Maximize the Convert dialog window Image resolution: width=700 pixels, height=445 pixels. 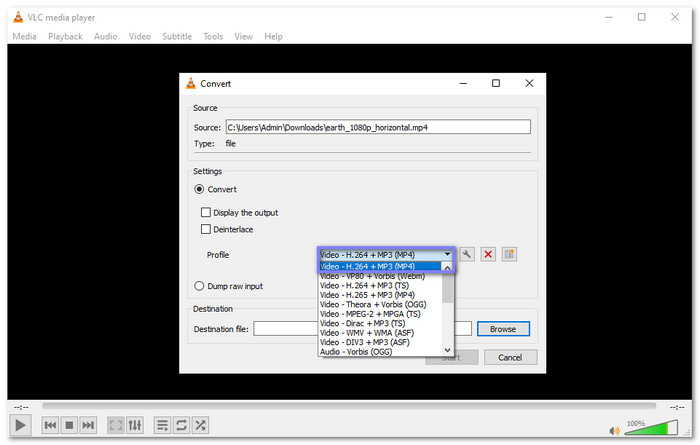click(496, 83)
